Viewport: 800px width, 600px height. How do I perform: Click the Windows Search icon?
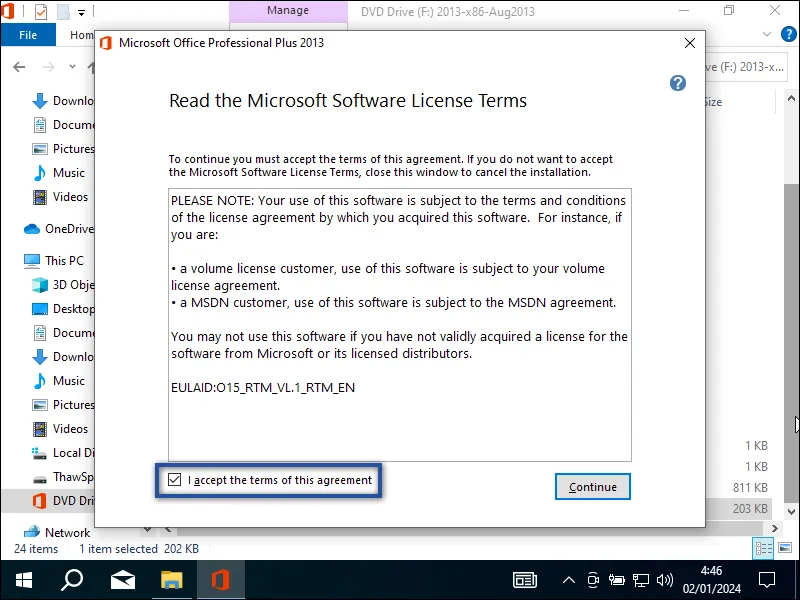coord(70,578)
